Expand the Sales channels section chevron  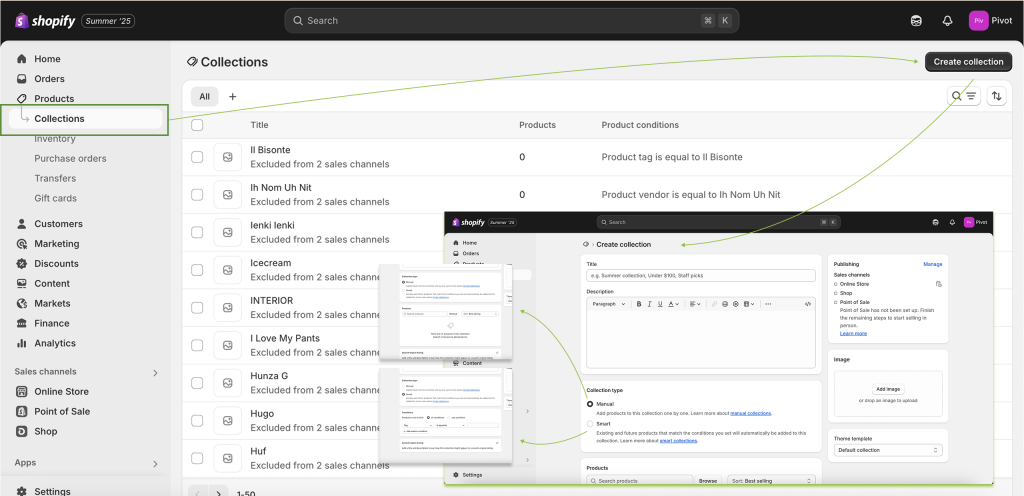pos(155,373)
